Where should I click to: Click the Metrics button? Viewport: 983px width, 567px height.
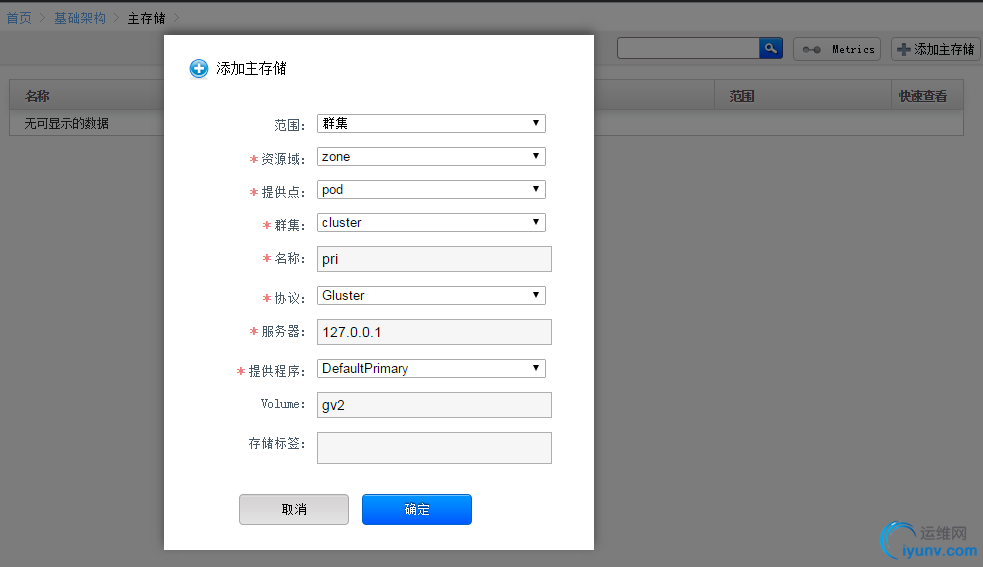click(x=837, y=49)
